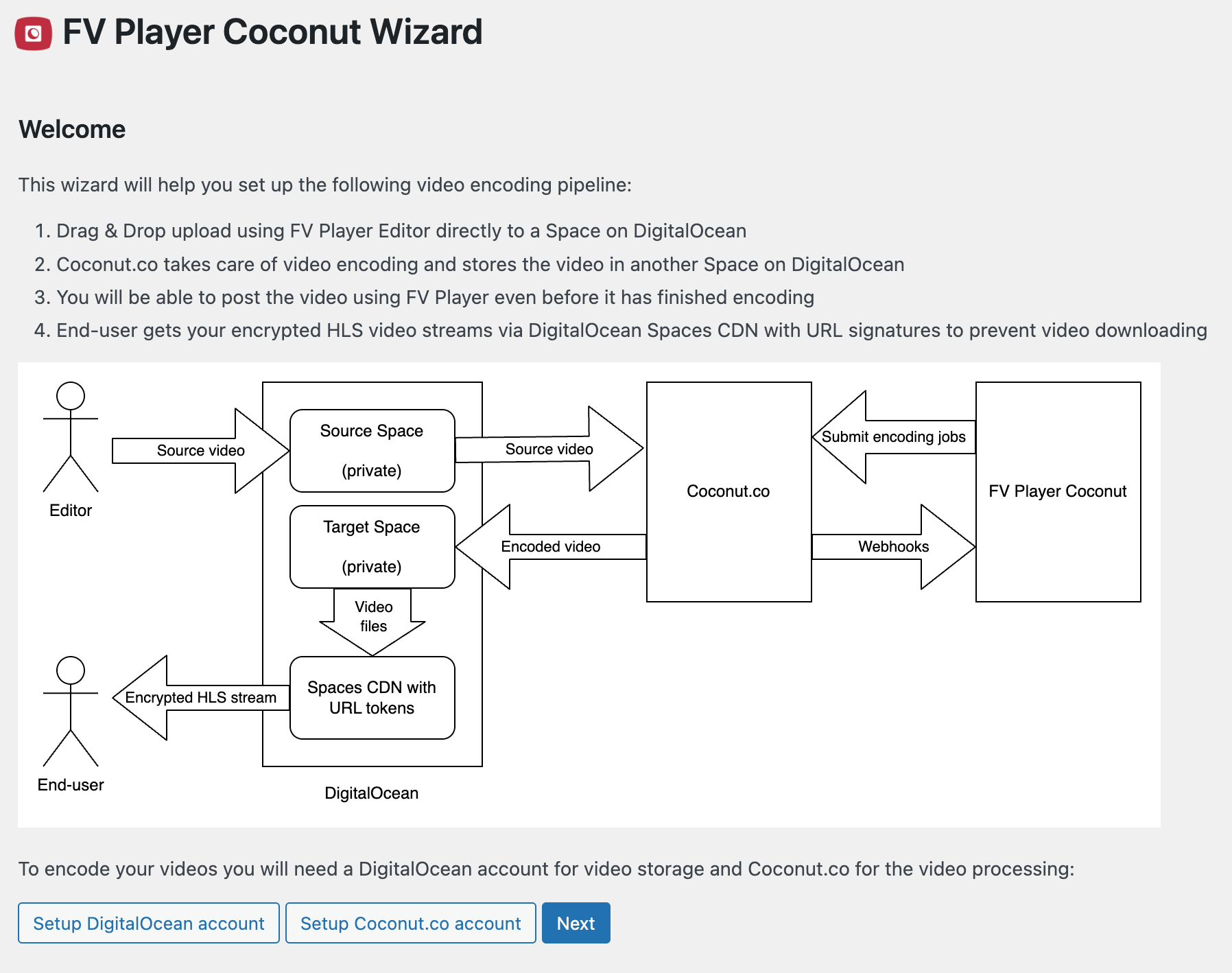
Task: Click the Submit encoding jobs arrow
Action: point(892,437)
